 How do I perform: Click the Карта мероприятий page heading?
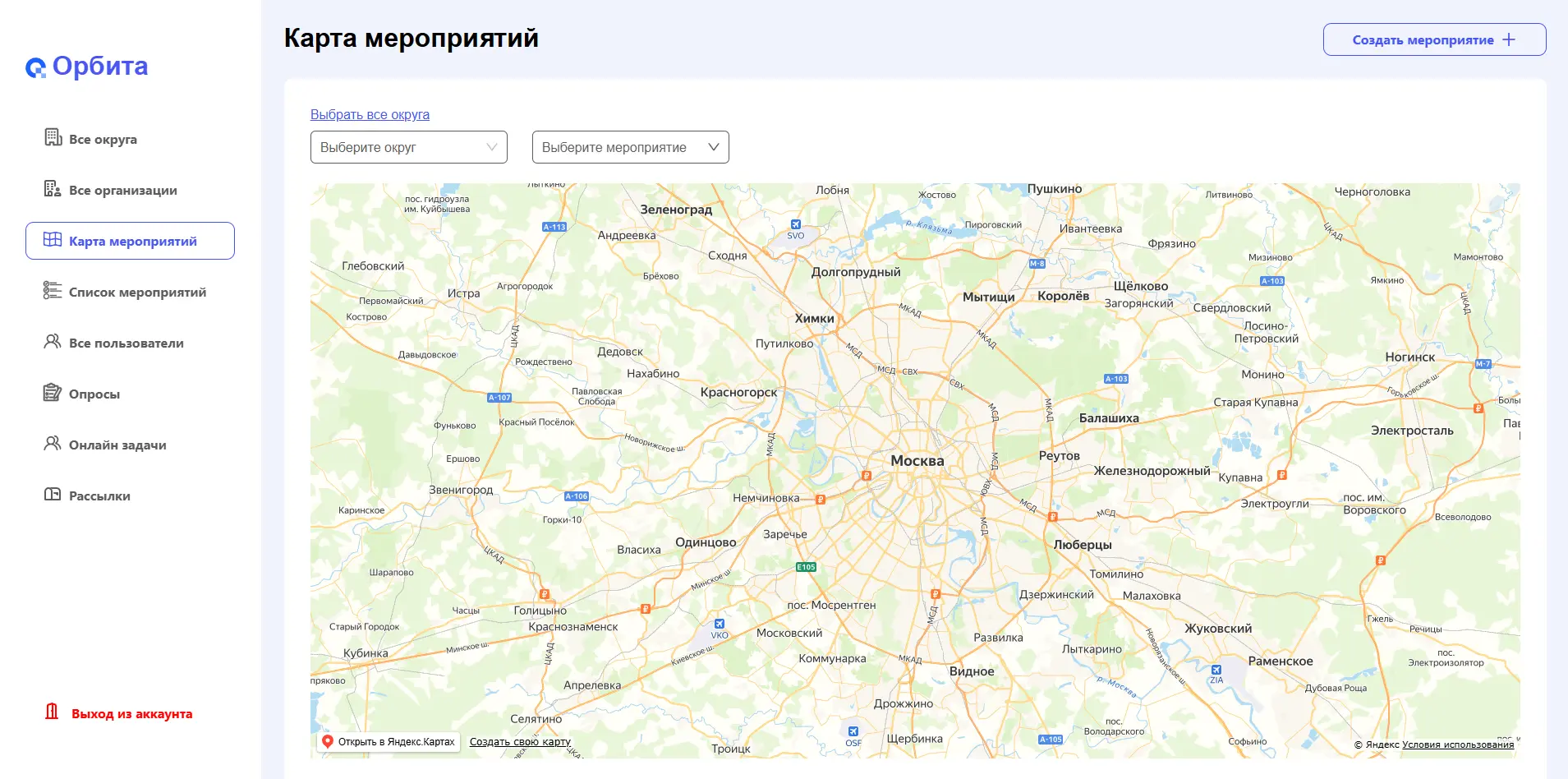[411, 38]
